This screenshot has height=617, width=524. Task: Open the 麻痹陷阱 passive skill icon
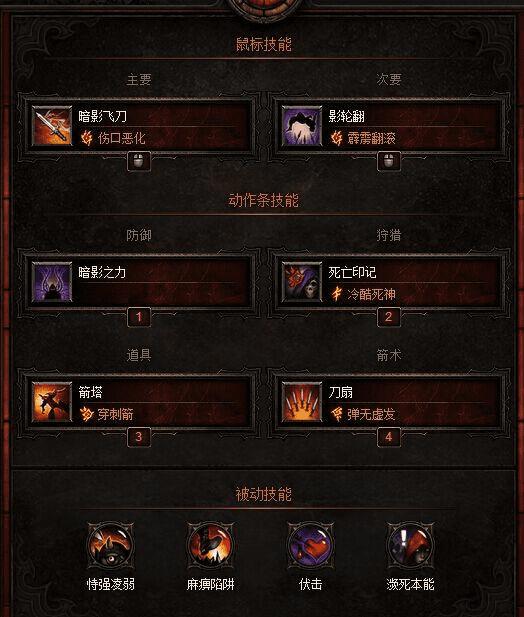[x=210, y=545]
